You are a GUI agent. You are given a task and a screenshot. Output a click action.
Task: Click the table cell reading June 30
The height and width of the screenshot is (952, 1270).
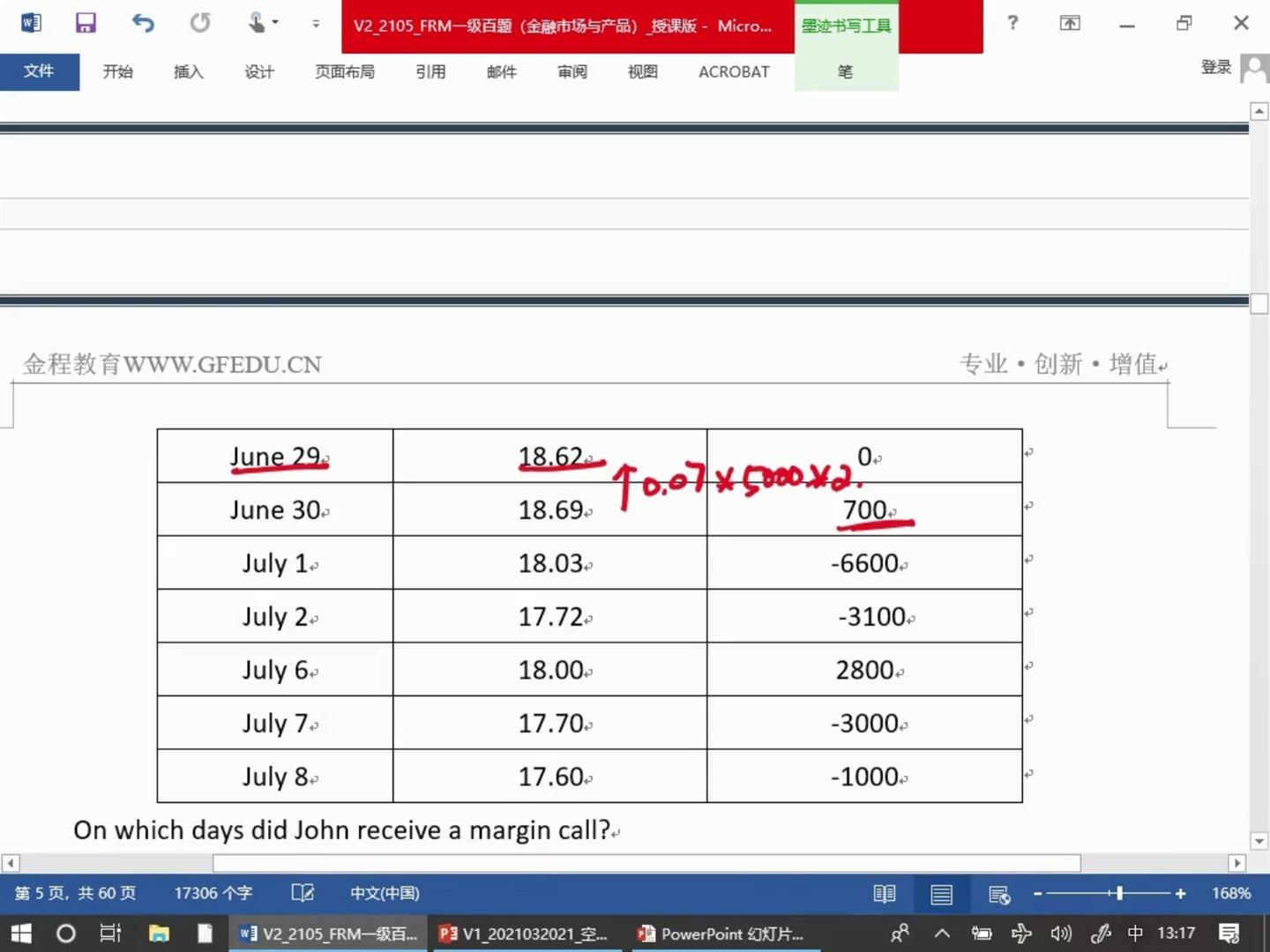(275, 509)
